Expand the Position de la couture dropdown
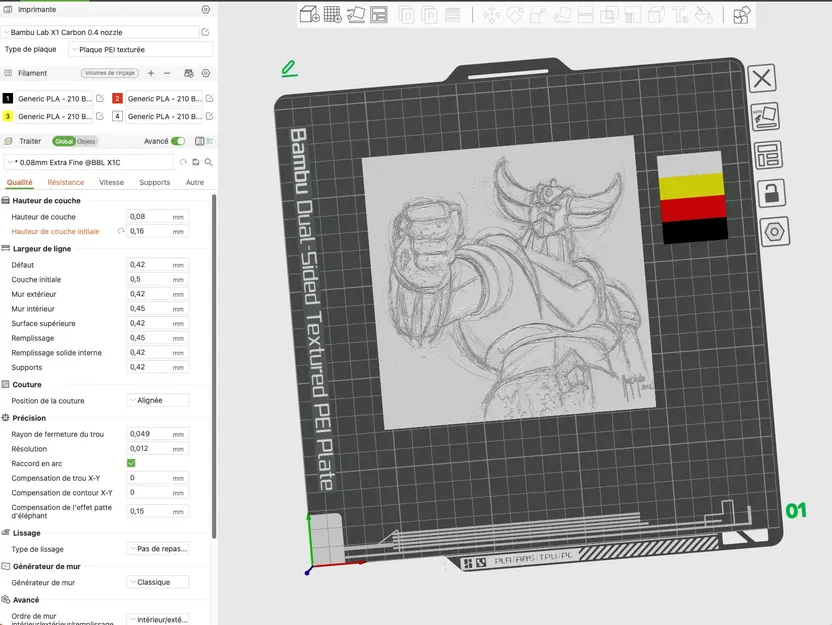This screenshot has height=625, width=832. click(157, 401)
